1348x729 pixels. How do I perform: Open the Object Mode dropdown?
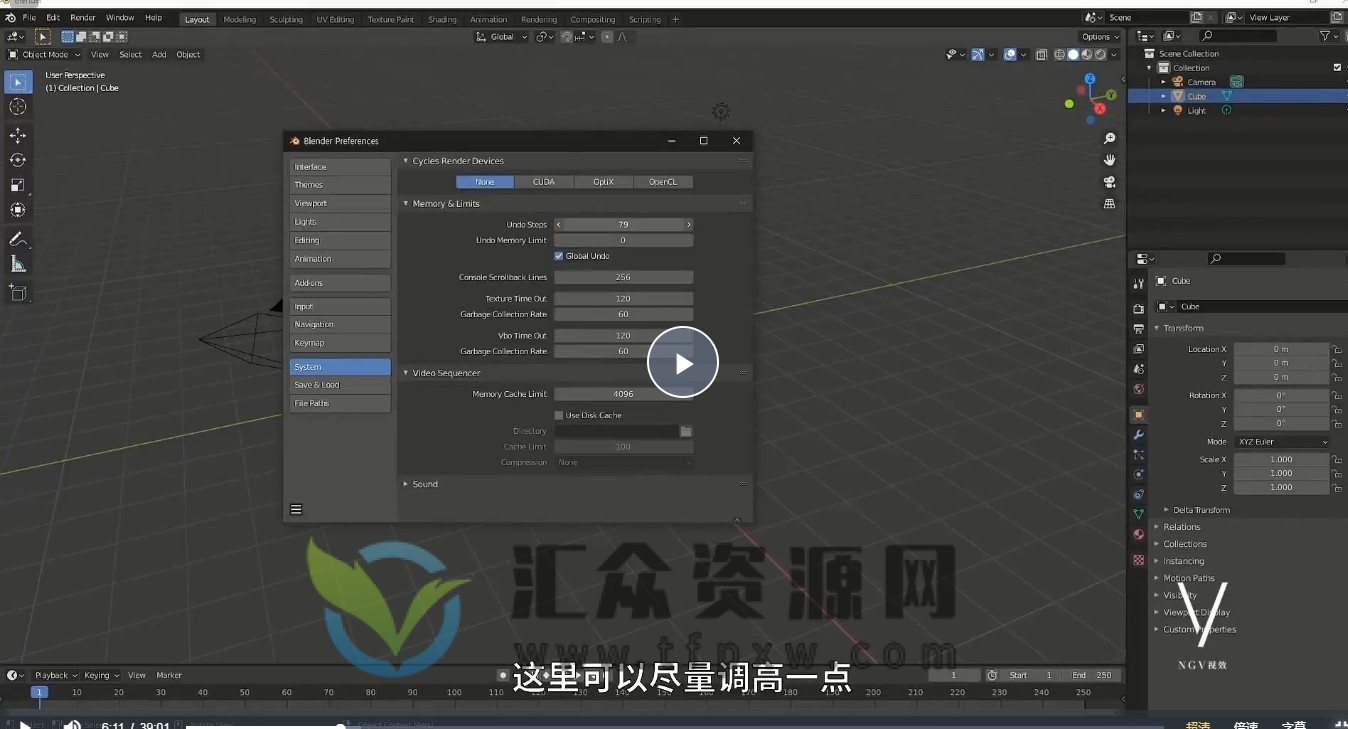pos(45,54)
